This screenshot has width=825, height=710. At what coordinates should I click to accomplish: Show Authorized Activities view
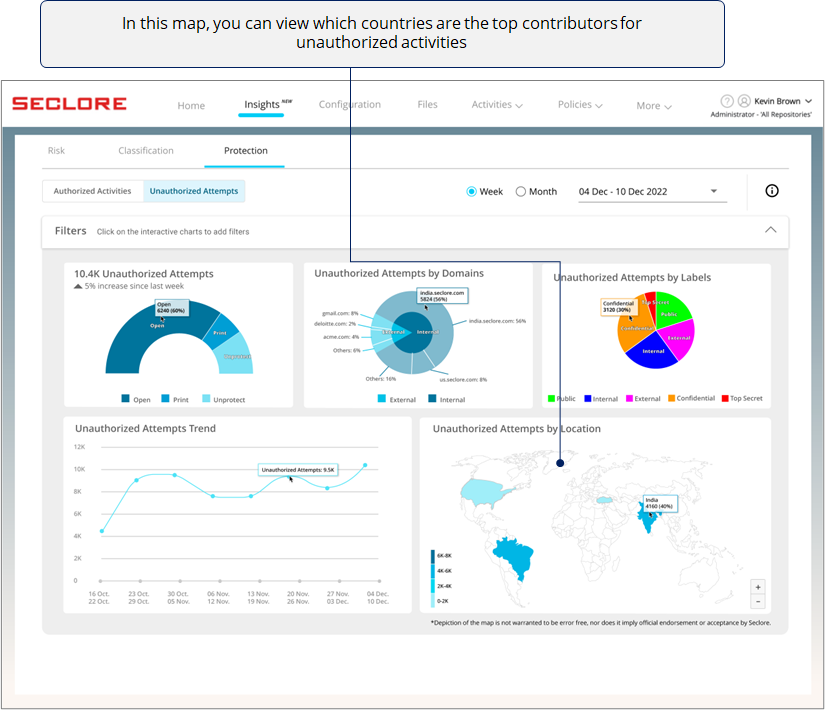92,191
